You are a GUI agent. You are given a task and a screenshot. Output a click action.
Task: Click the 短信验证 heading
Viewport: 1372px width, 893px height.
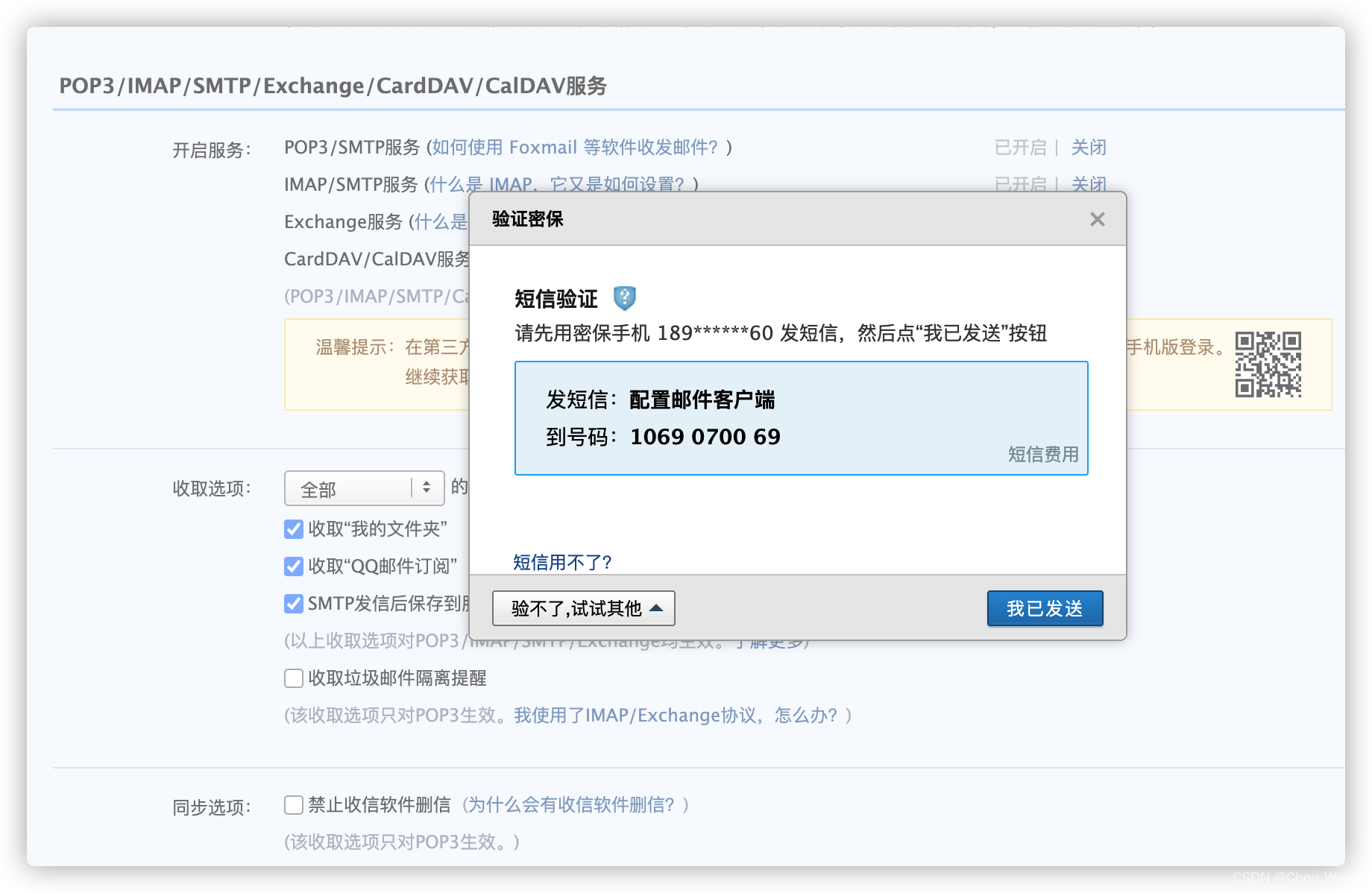pos(556,299)
